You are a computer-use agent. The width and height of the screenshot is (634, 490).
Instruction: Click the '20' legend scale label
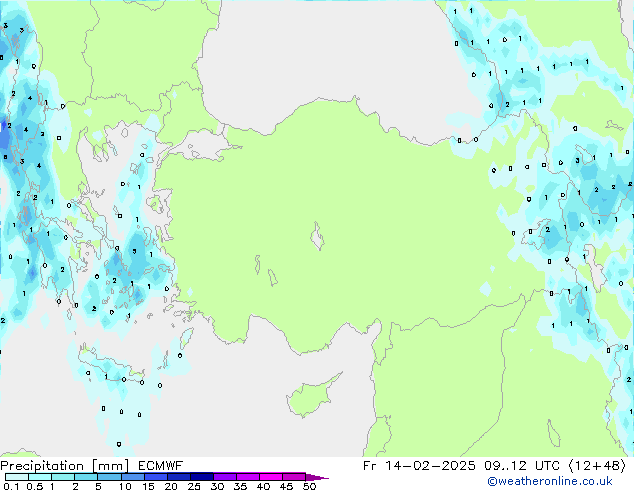pyautogui.click(x=171, y=486)
